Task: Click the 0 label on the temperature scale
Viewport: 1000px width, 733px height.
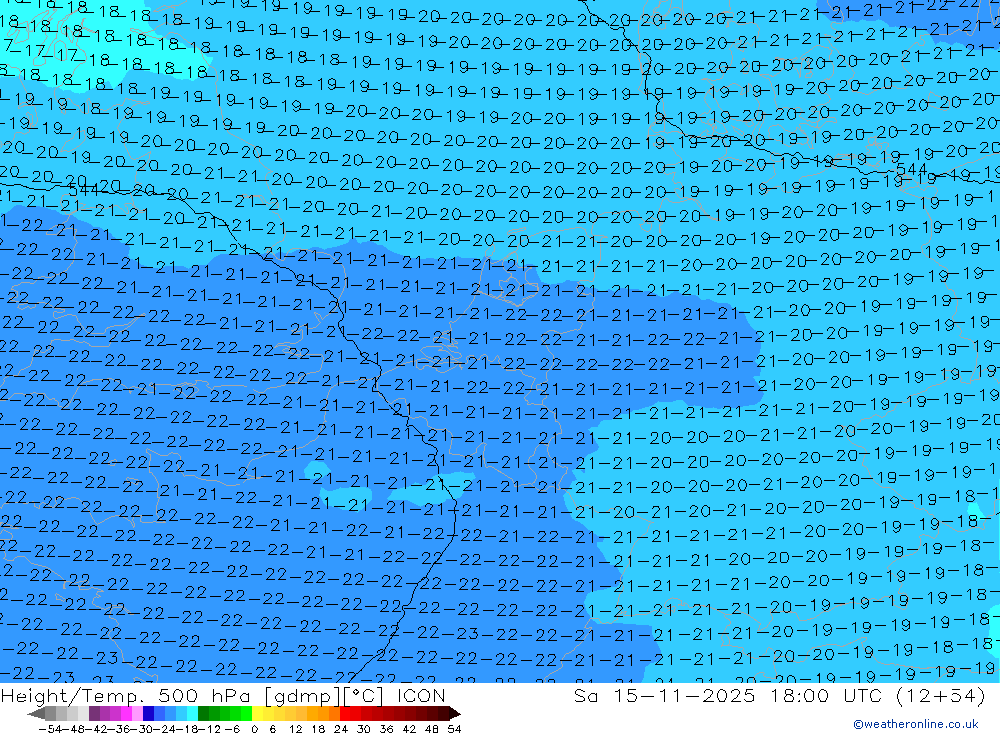Action: click(x=254, y=729)
